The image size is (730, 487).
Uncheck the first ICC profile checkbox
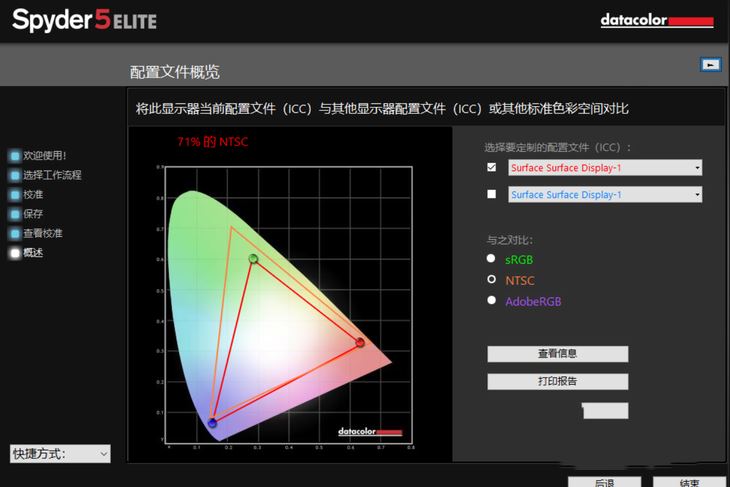[x=491, y=167]
